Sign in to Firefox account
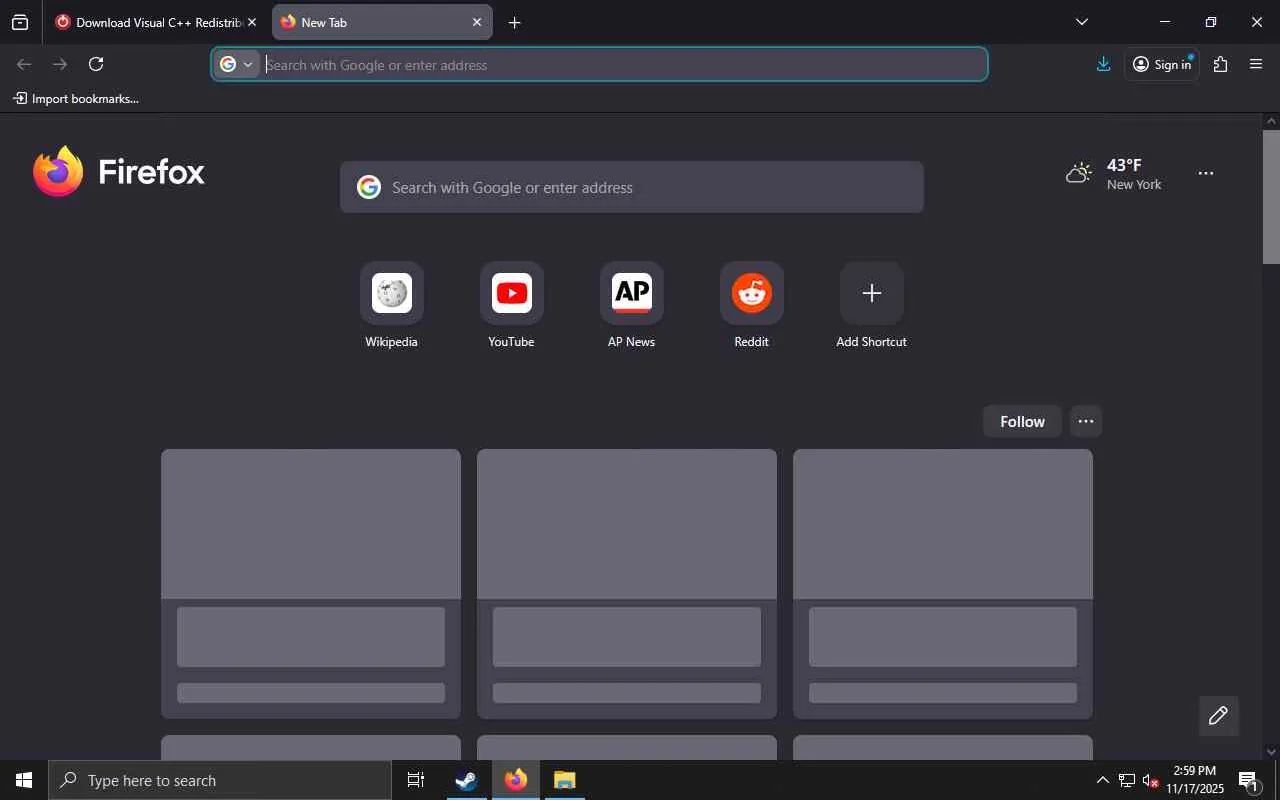The image size is (1280, 800). point(1162,64)
